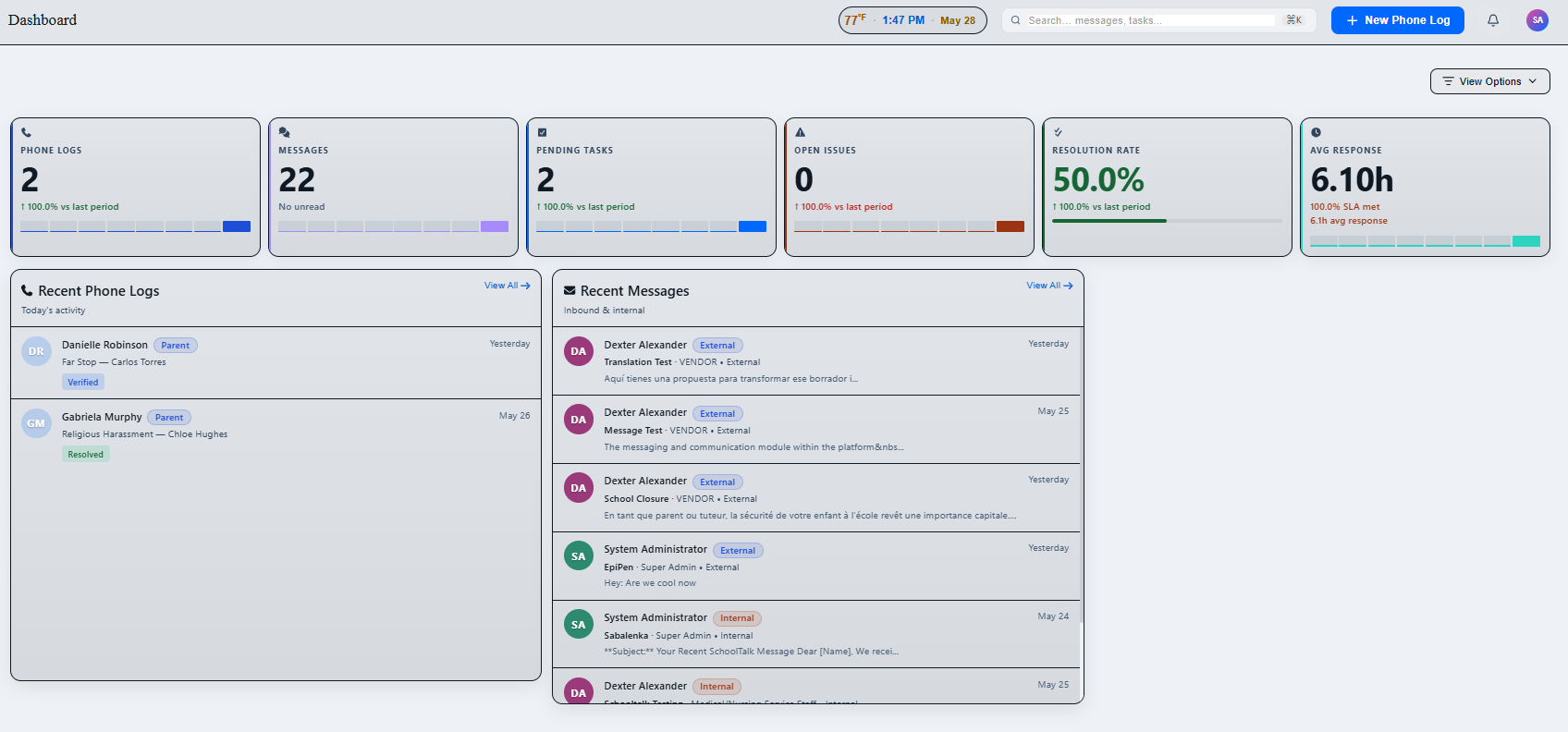
Task: Click External tag on Translation Test message
Action: tap(717, 346)
